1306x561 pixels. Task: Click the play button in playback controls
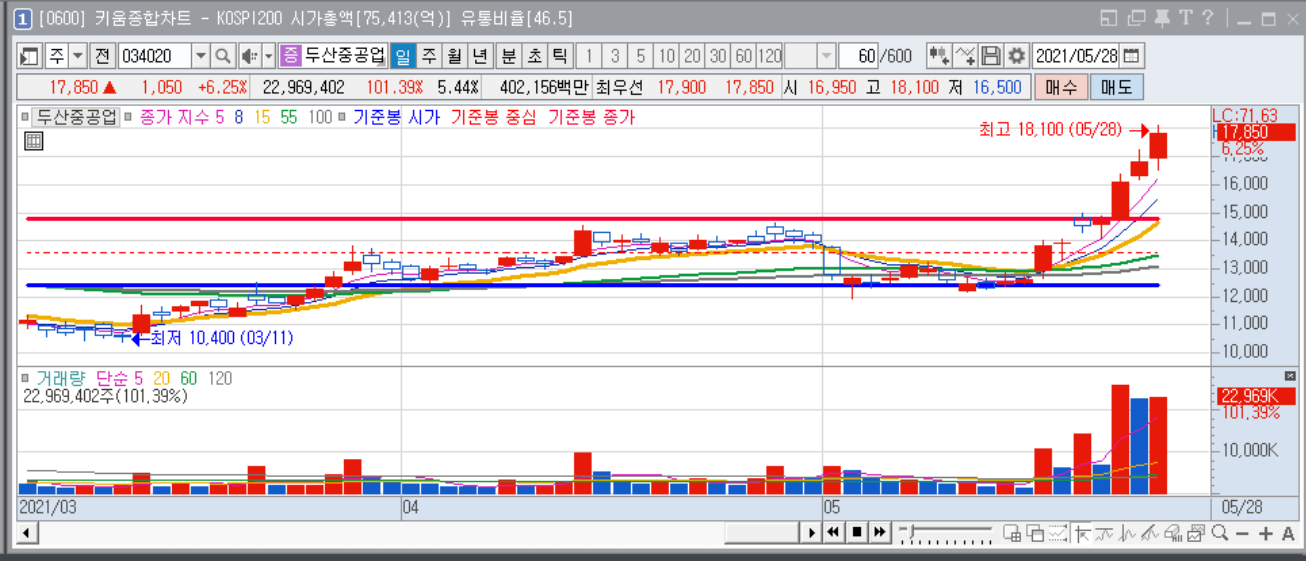coord(812,533)
